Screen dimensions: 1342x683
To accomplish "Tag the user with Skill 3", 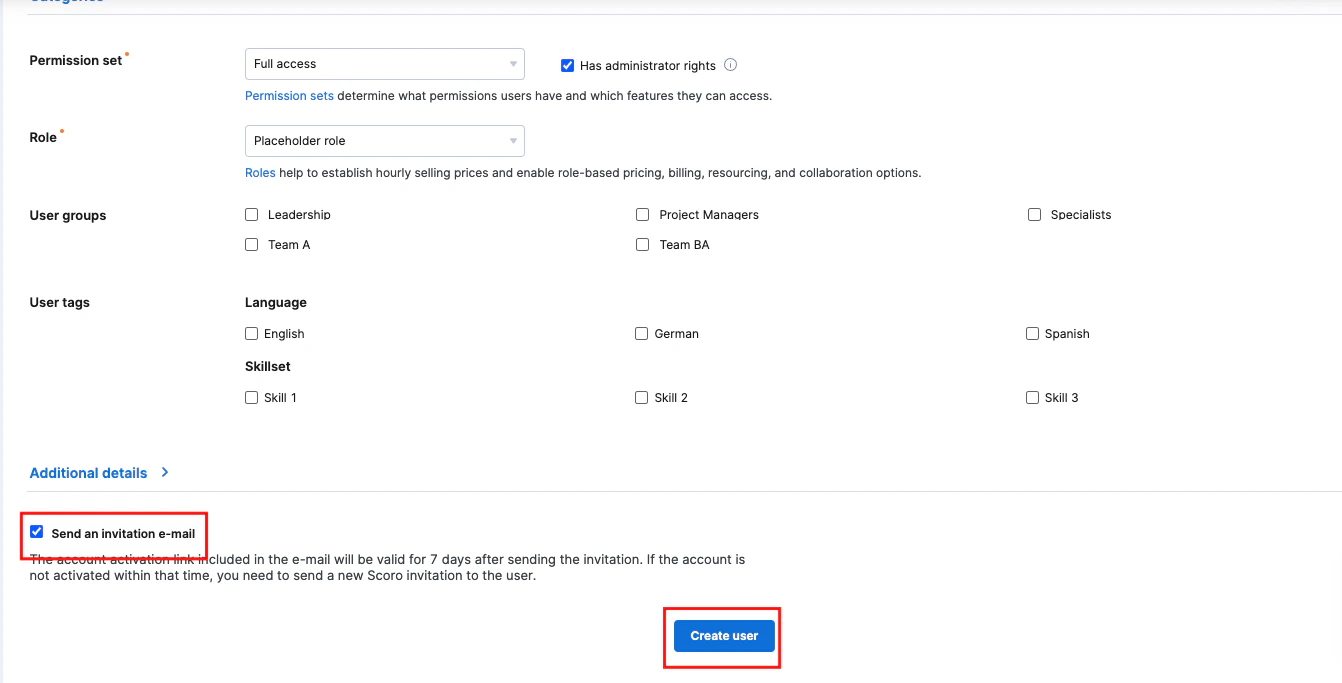I will 1031,397.
